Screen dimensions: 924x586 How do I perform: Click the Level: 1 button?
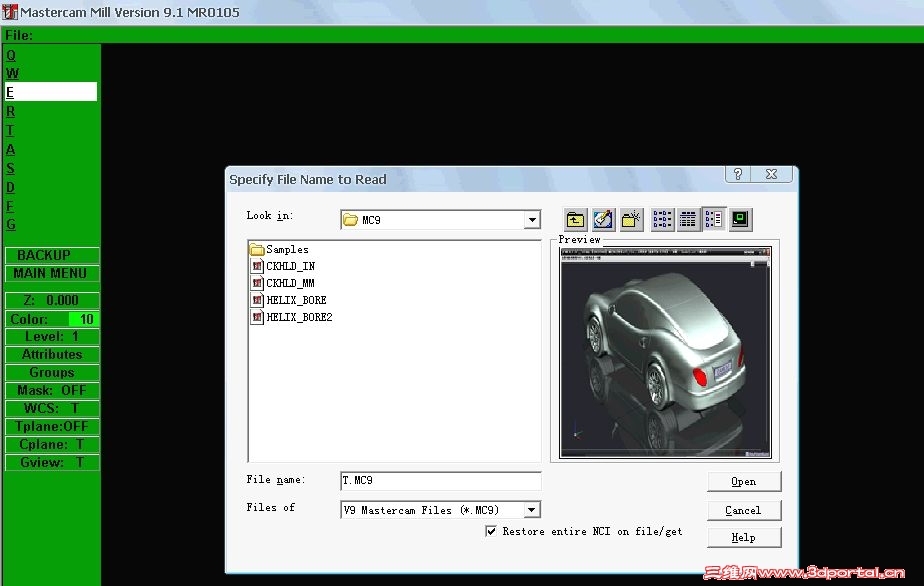pyautogui.click(x=52, y=337)
